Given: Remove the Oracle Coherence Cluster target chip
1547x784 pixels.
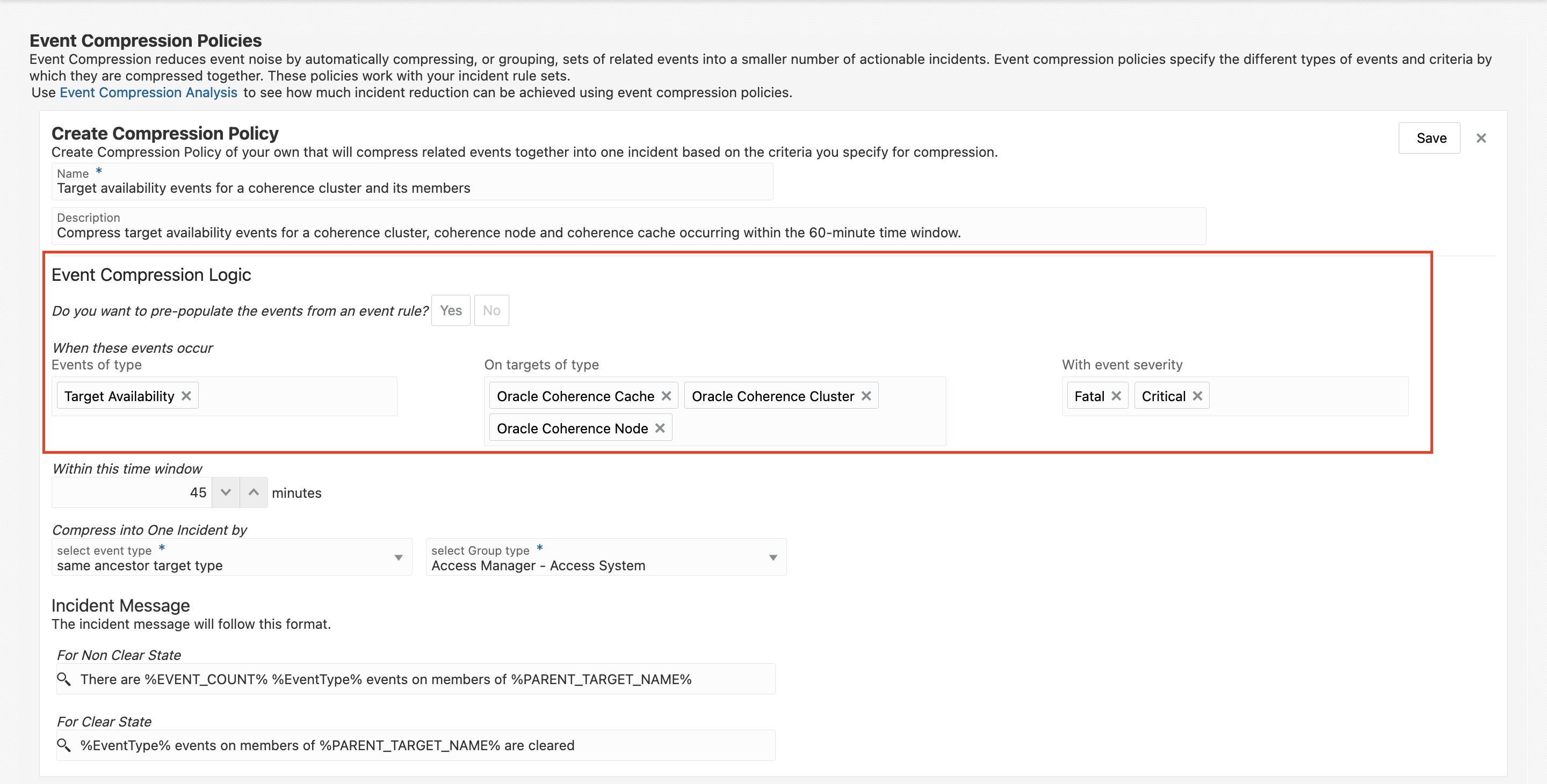Looking at the screenshot, I should (x=866, y=396).
